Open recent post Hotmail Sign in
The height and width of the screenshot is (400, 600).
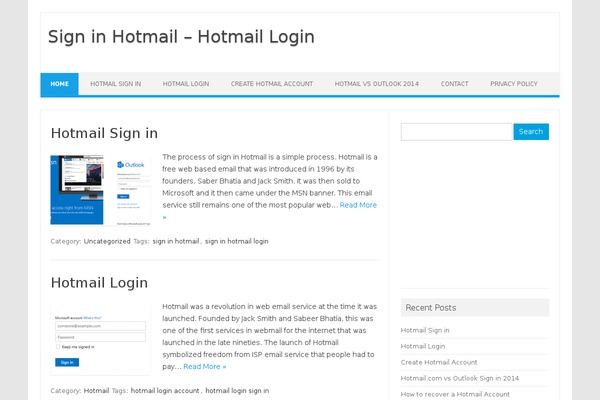click(x=425, y=330)
